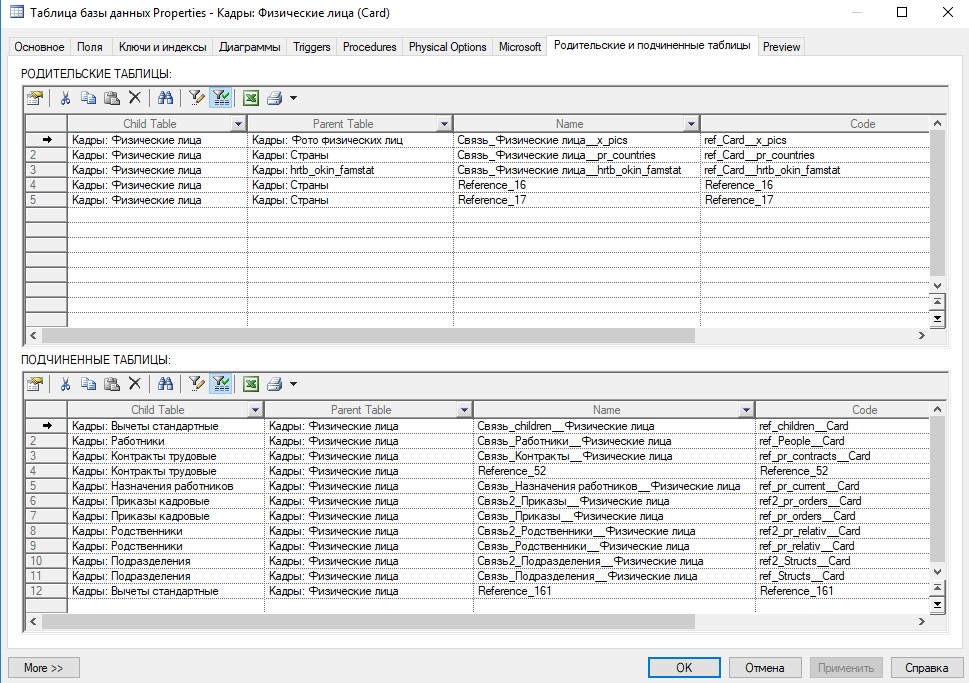Copy selected row in the parent tables toolbar
969x683 pixels.
coord(88,98)
